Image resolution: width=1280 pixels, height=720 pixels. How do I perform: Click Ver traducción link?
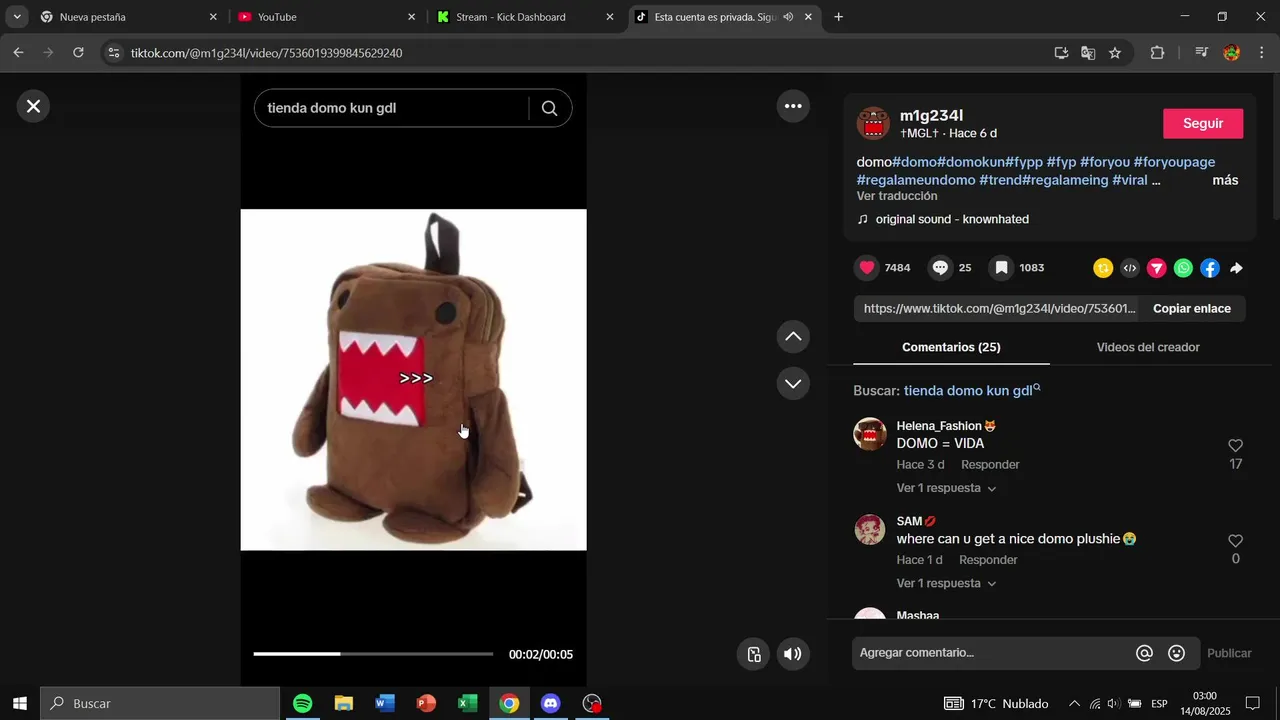pos(897,196)
